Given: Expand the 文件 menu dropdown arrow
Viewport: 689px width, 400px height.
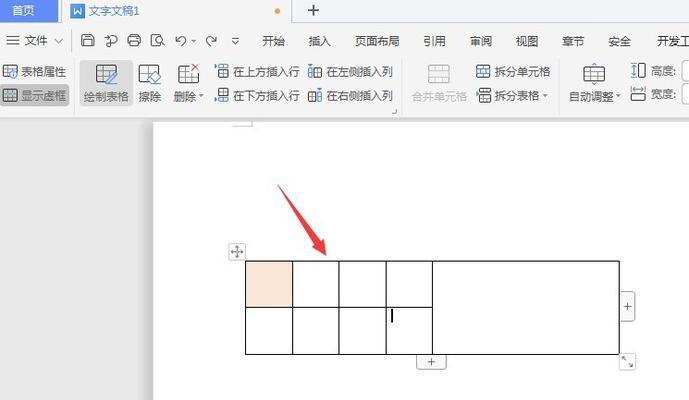Looking at the screenshot, I should click(x=58, y=41).
